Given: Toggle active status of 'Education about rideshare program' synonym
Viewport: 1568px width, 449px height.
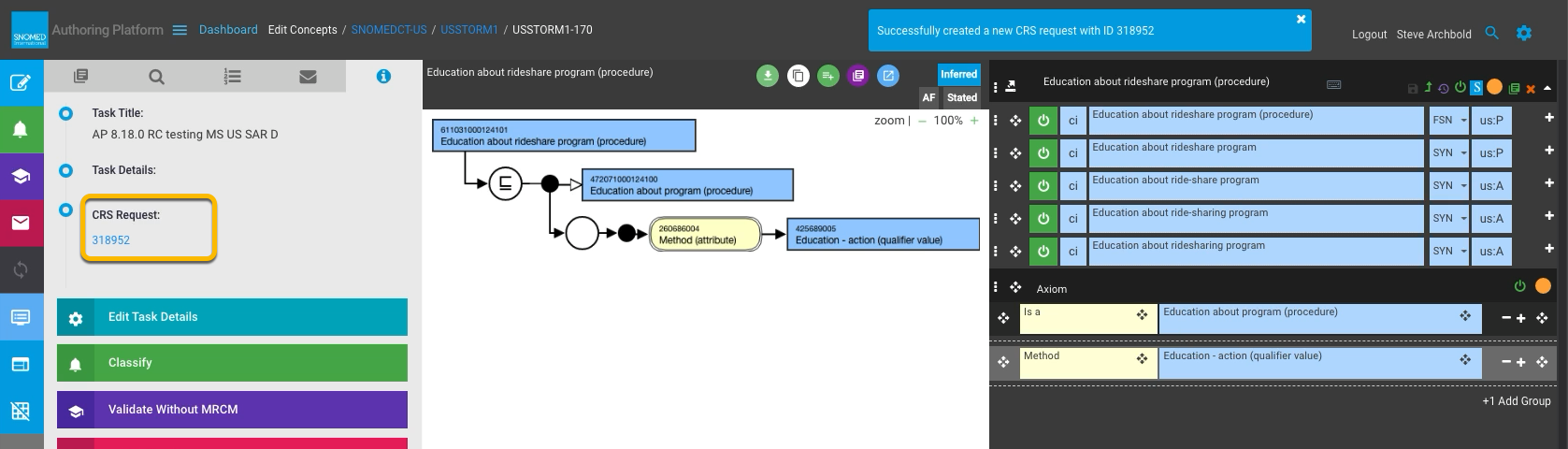Looking at the screenshot, I should [1043, 152].
